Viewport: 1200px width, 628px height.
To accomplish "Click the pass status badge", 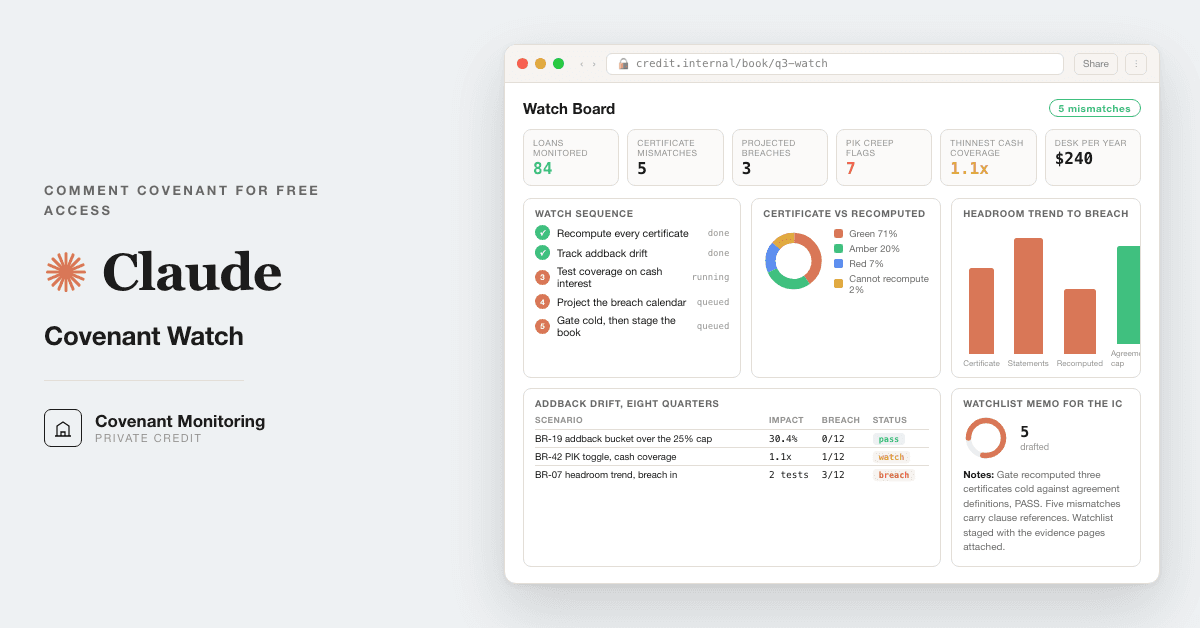I will pyautogui.click(x=889, y=439).
